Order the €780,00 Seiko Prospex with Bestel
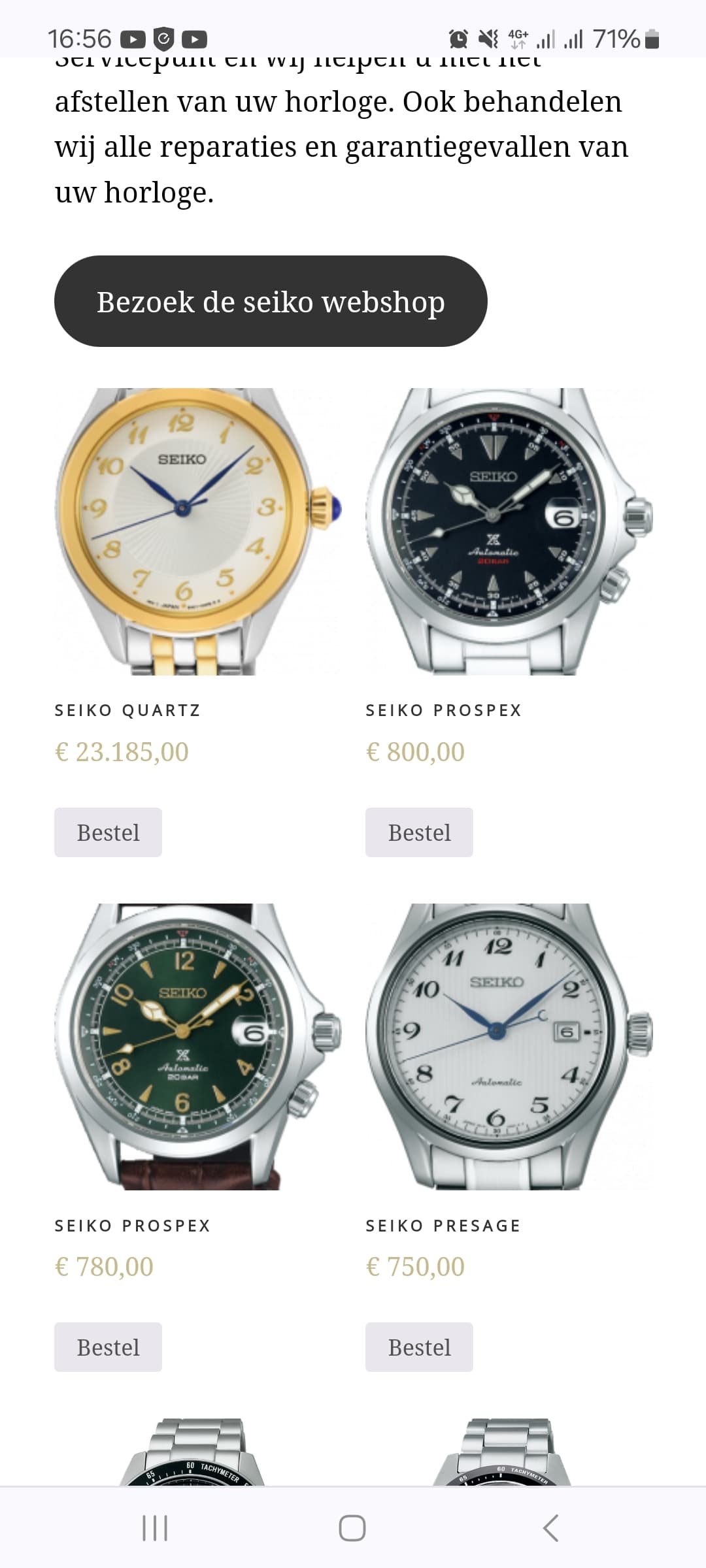Viewport: 706px width, 1568px height. (x=108, y=1347)
